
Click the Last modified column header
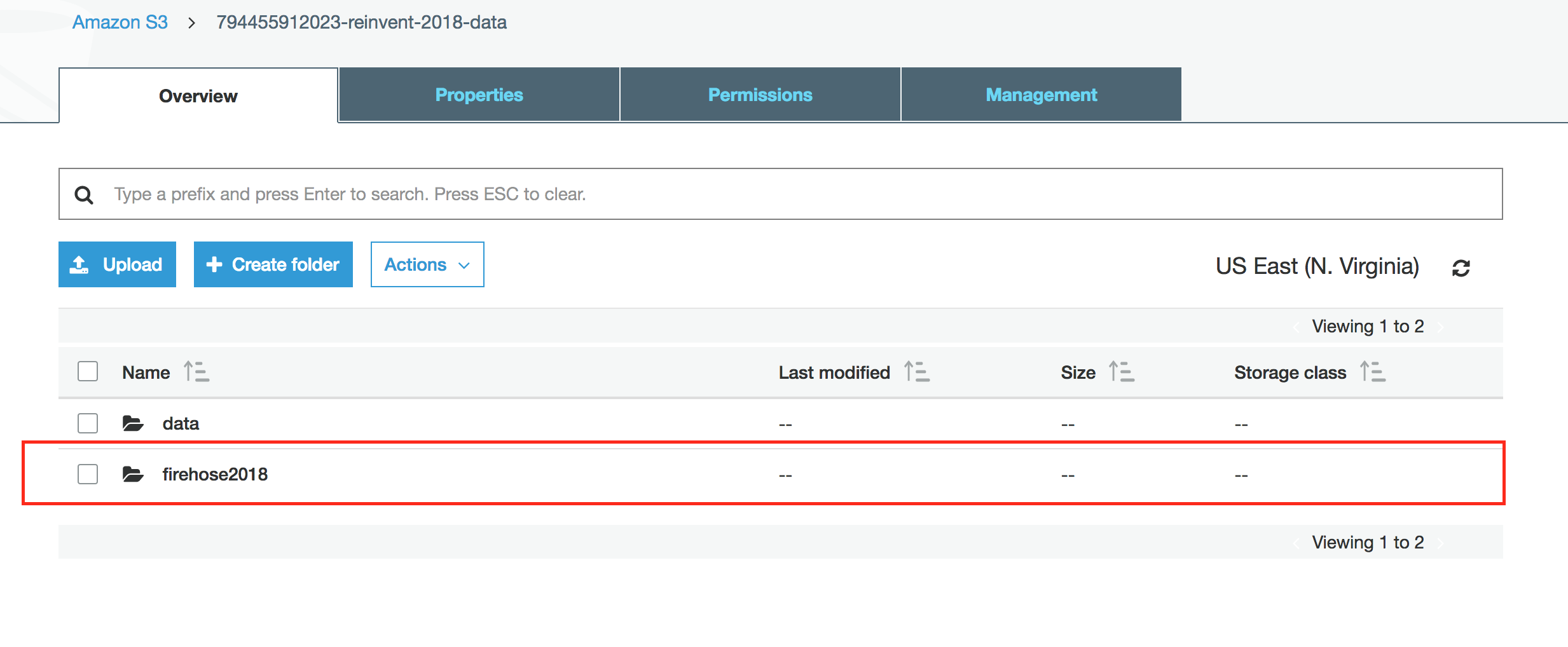pyautogui.click(x=834, y=372)
